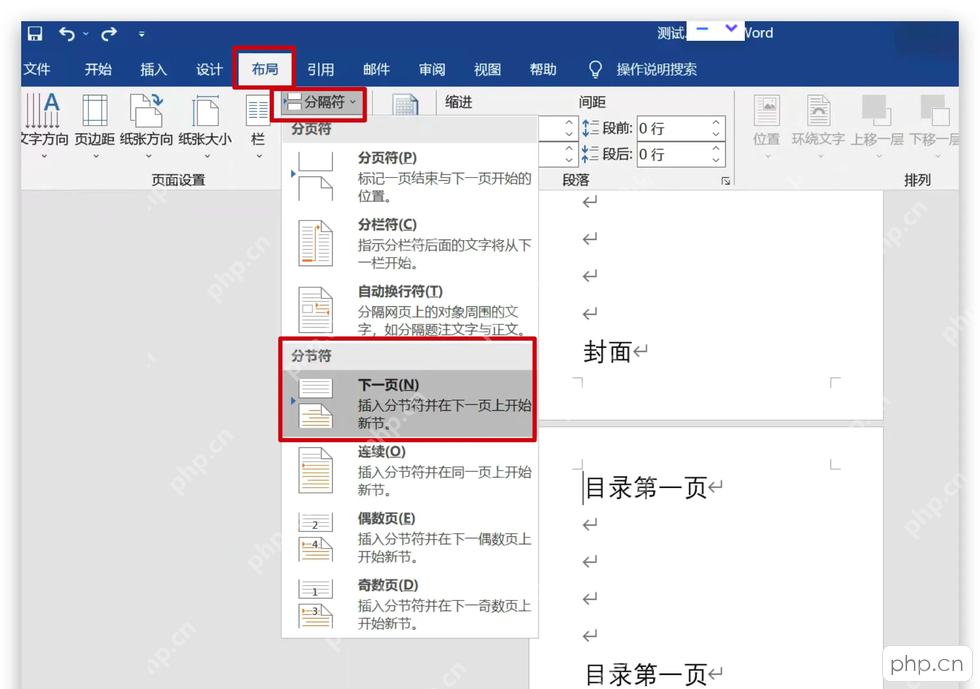Screen dimensions: 980x689
Task: Click the 段前 spacing value field
Action: [x=673, y=128]
